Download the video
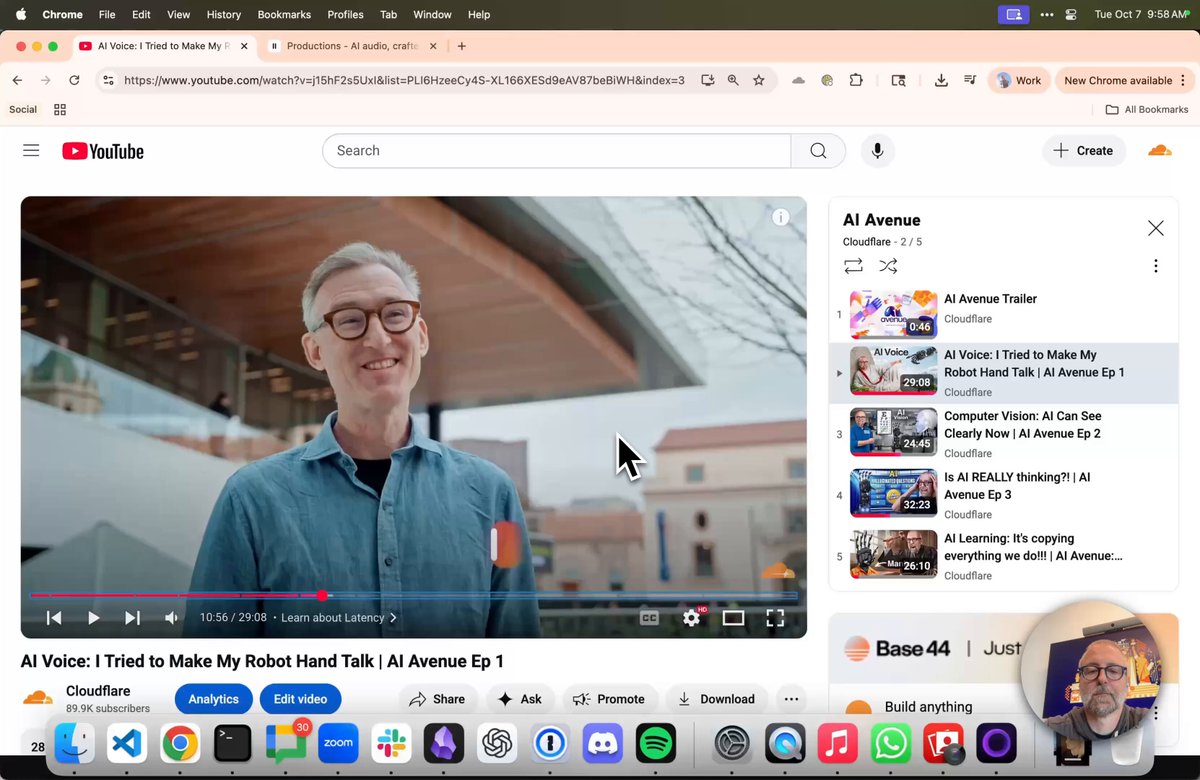 (x=716, y=699)
